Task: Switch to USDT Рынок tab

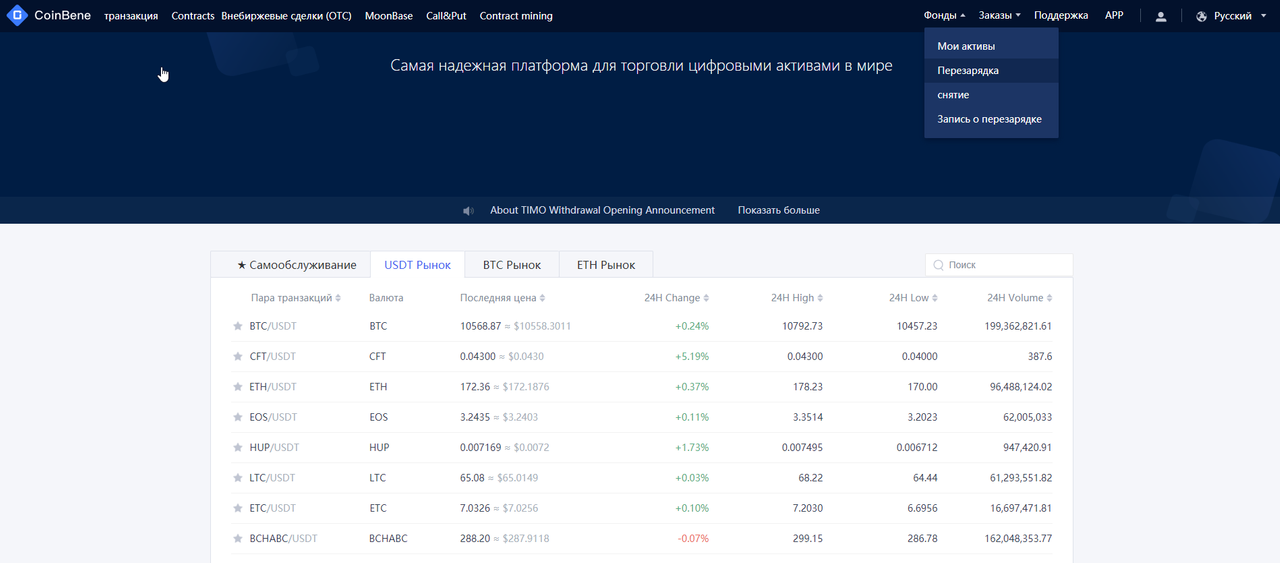Action: [418, 265]
